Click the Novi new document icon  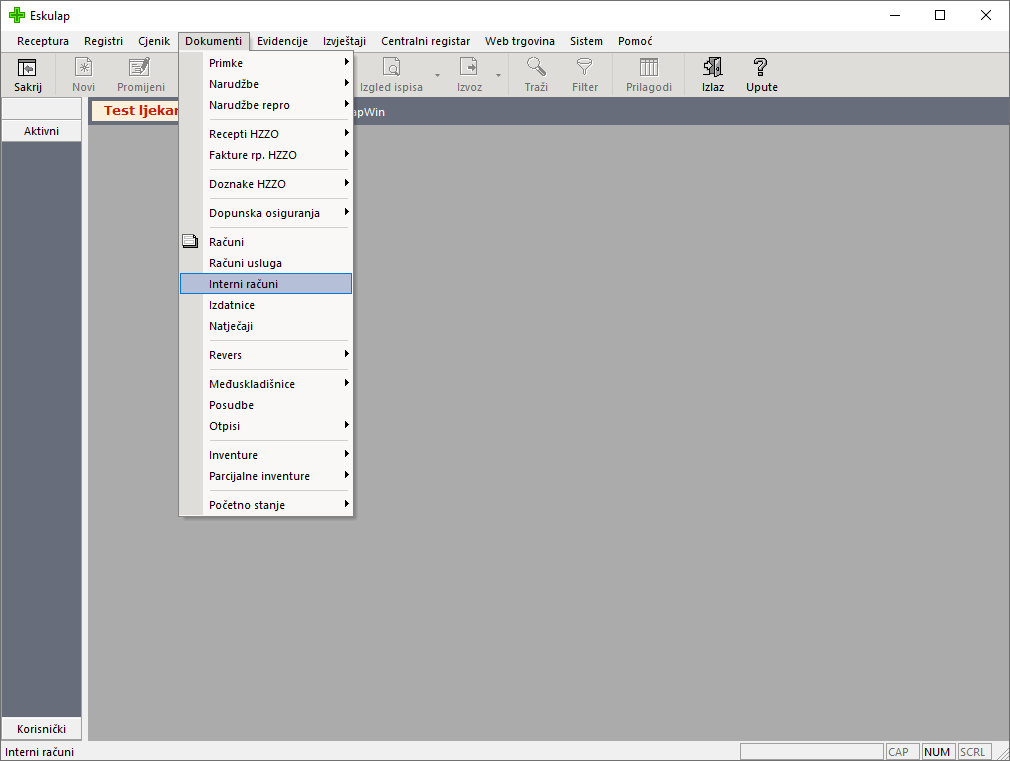(x=84, y=68)
